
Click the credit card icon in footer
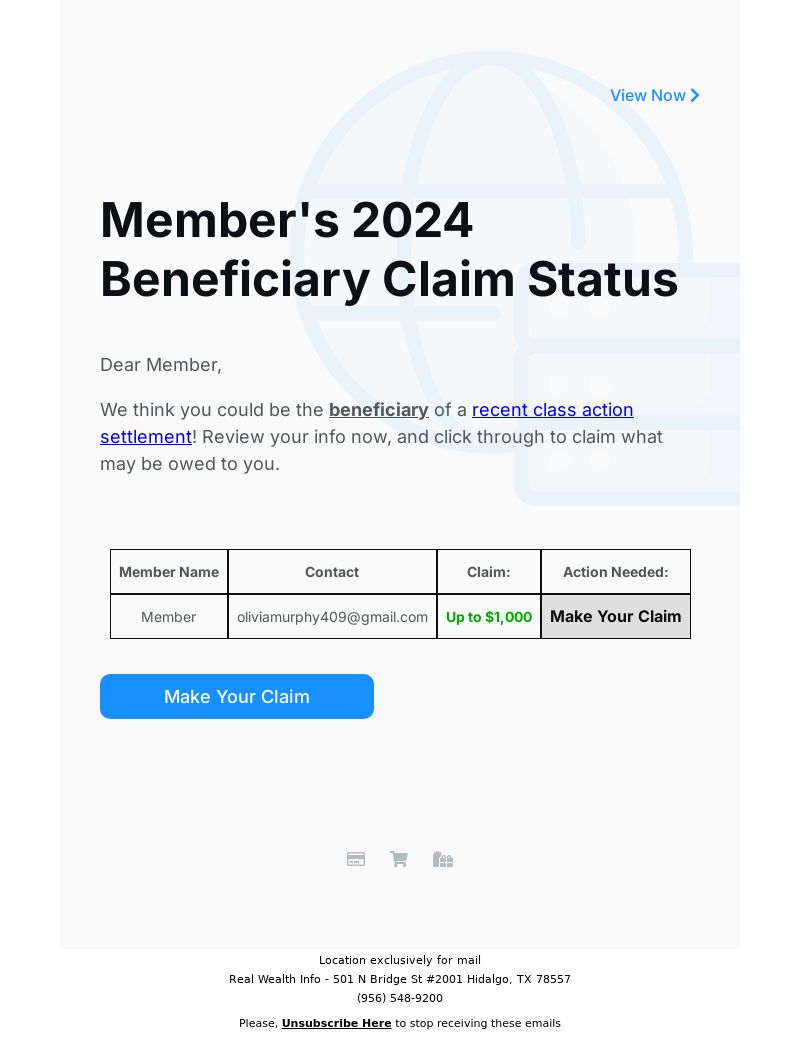(x=356, y=859)
